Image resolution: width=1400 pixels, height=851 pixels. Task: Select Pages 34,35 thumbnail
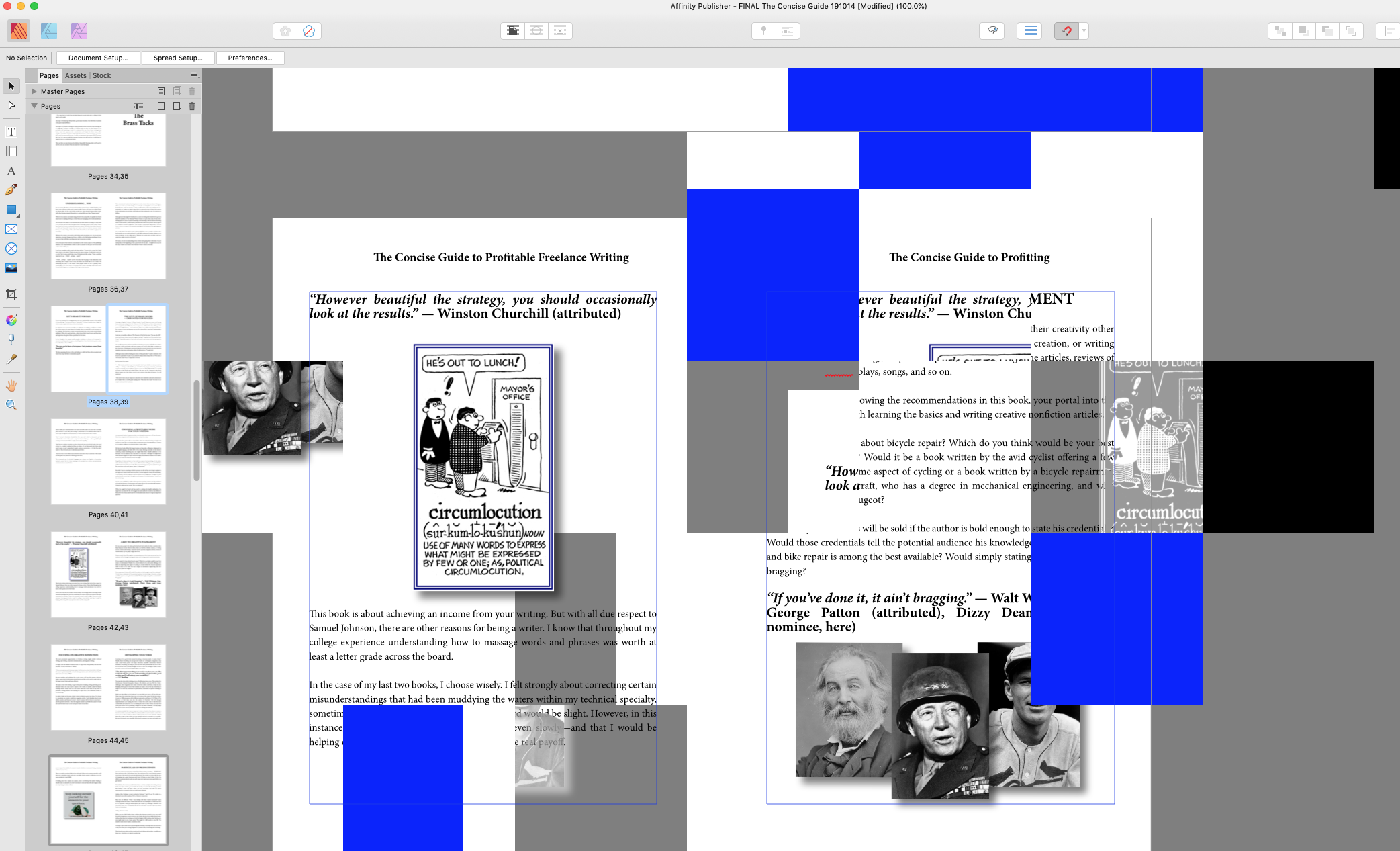click(108, 140)
